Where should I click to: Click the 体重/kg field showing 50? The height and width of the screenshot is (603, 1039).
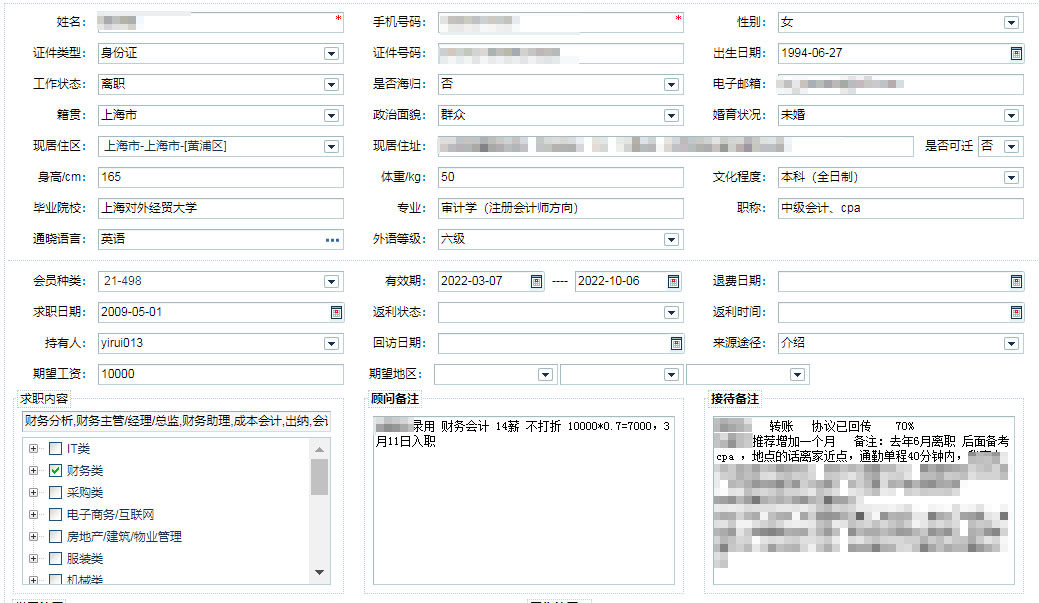pos(561,177)
